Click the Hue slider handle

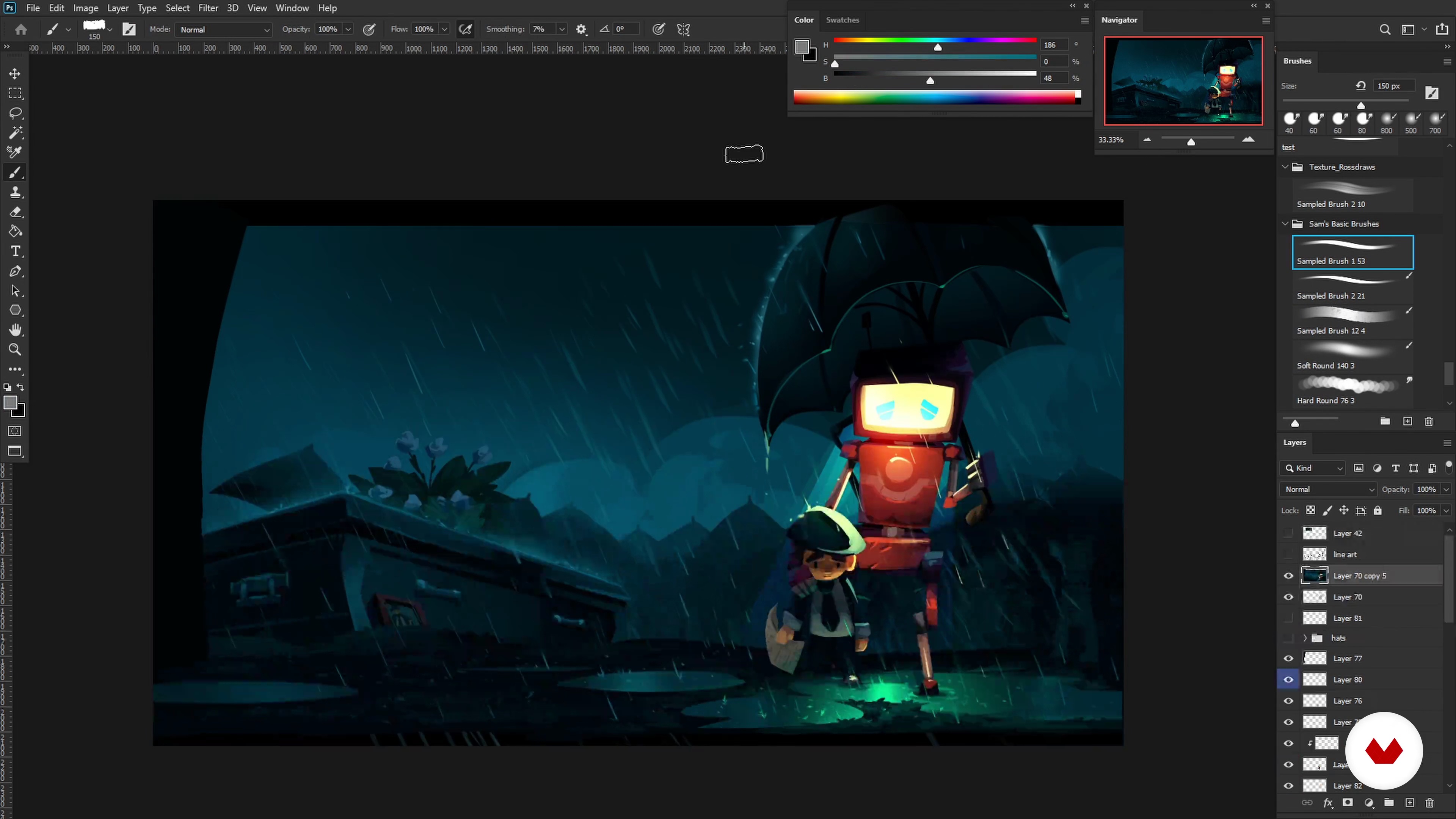tap(938, 47)
